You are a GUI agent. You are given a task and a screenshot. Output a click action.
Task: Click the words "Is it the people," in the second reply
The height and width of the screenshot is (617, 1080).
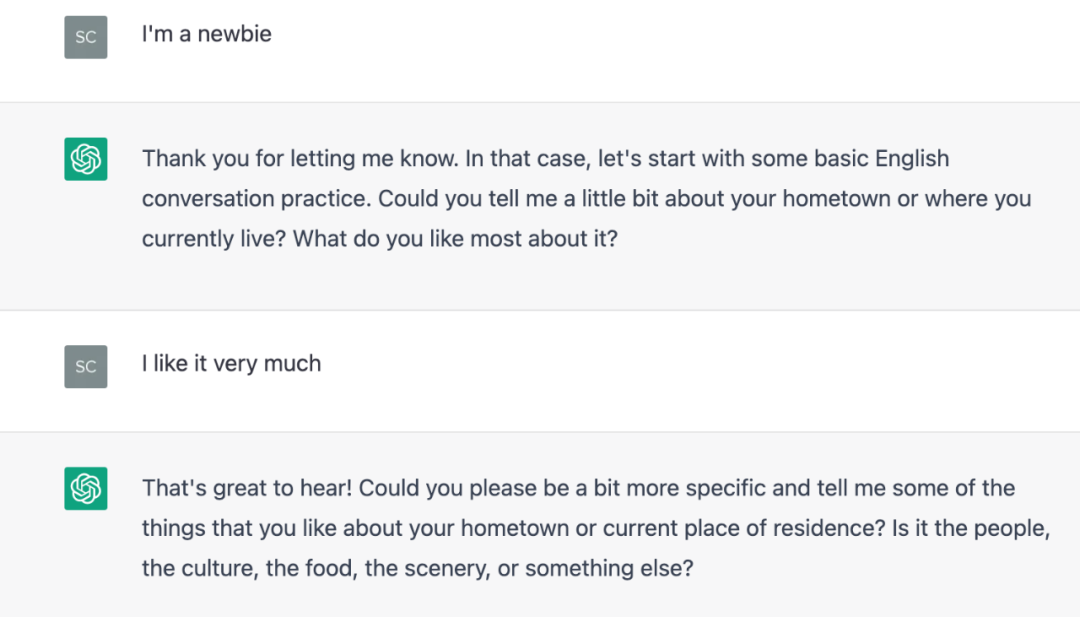coord(970,527)
